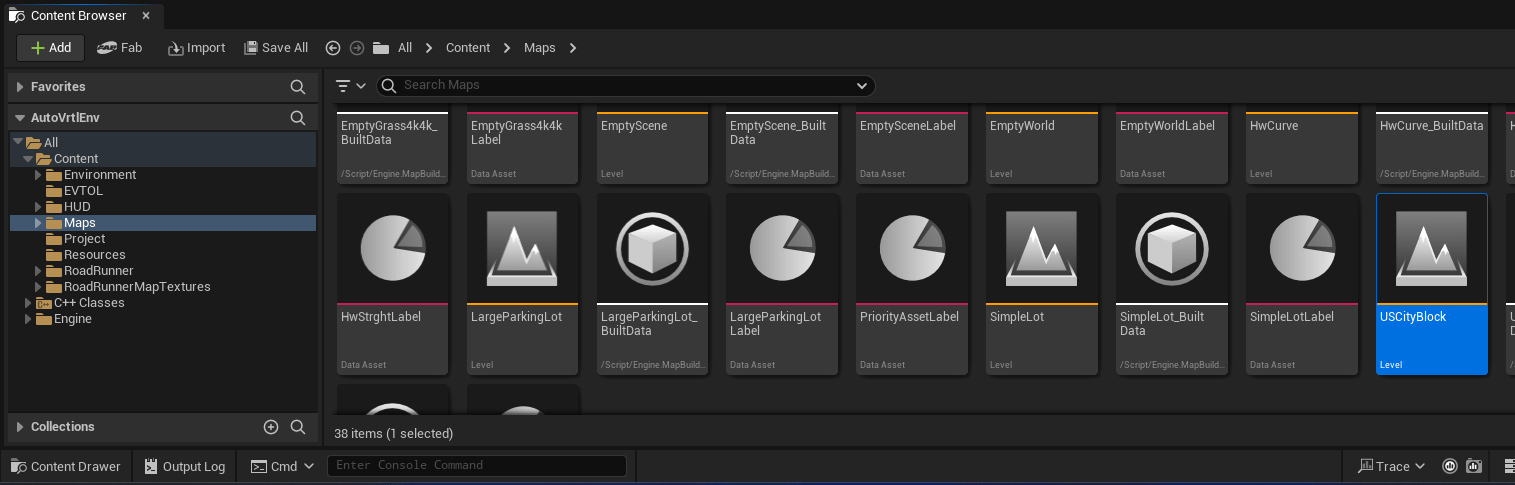This screenshot has width=1515, height=485.
Task: Add a new collection
Action: pos(271,427)
